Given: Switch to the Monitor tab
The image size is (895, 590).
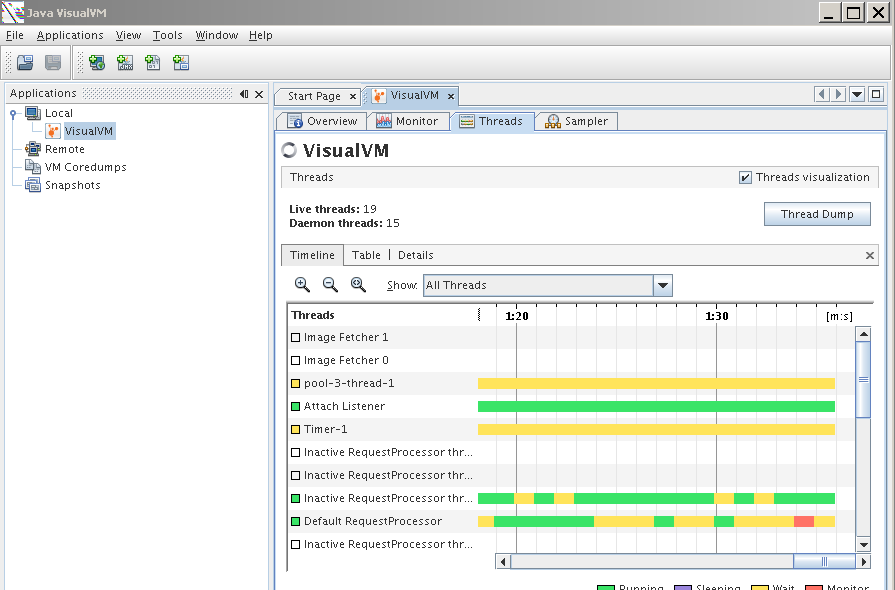Looking at the screenshot, I should click(x=408, y=121).
